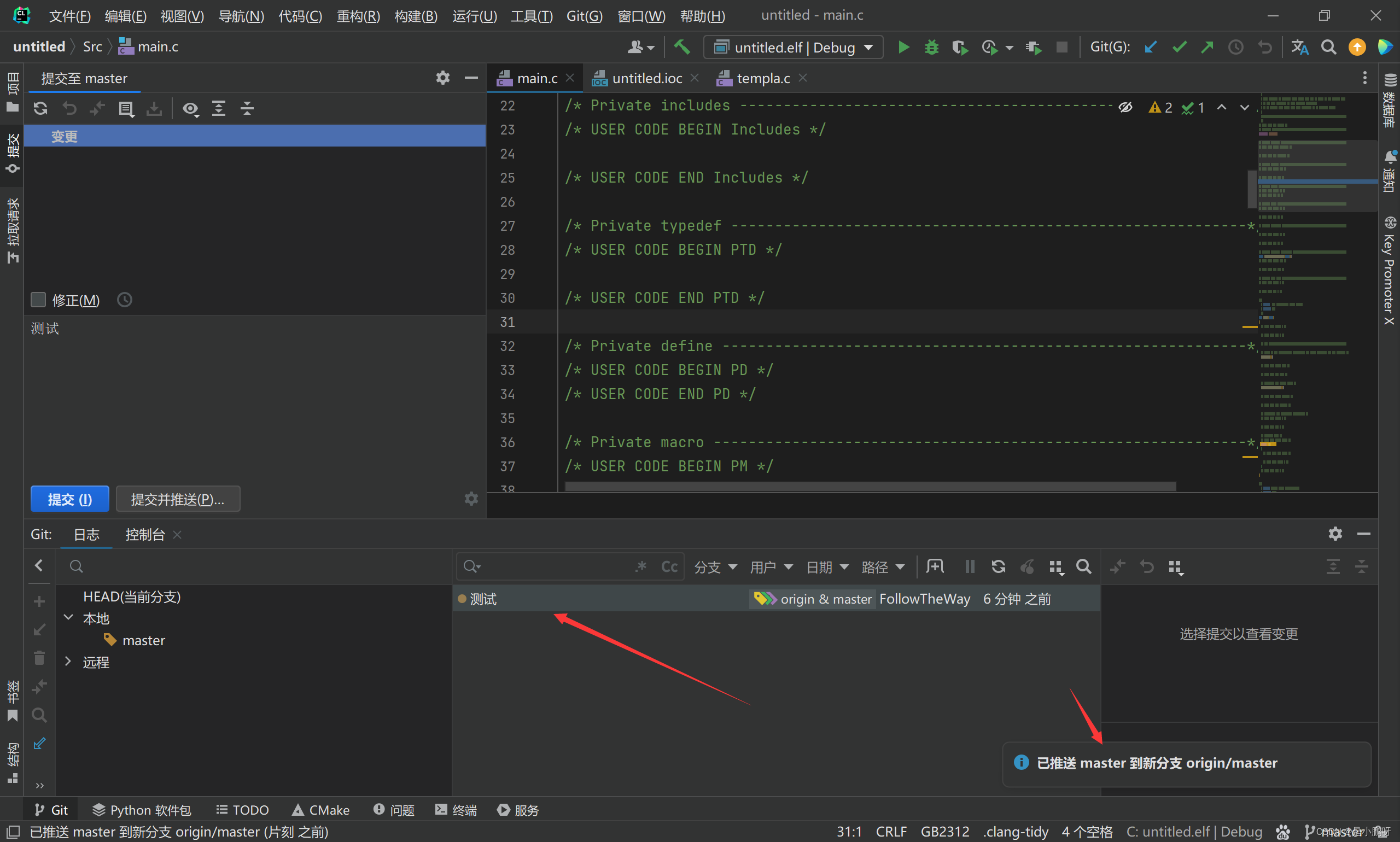Image resolution: width=1400 pixels, height=842 pixels.
Task: Open the 分支 branch filter dropdown
Action: [x=715, y=566]
